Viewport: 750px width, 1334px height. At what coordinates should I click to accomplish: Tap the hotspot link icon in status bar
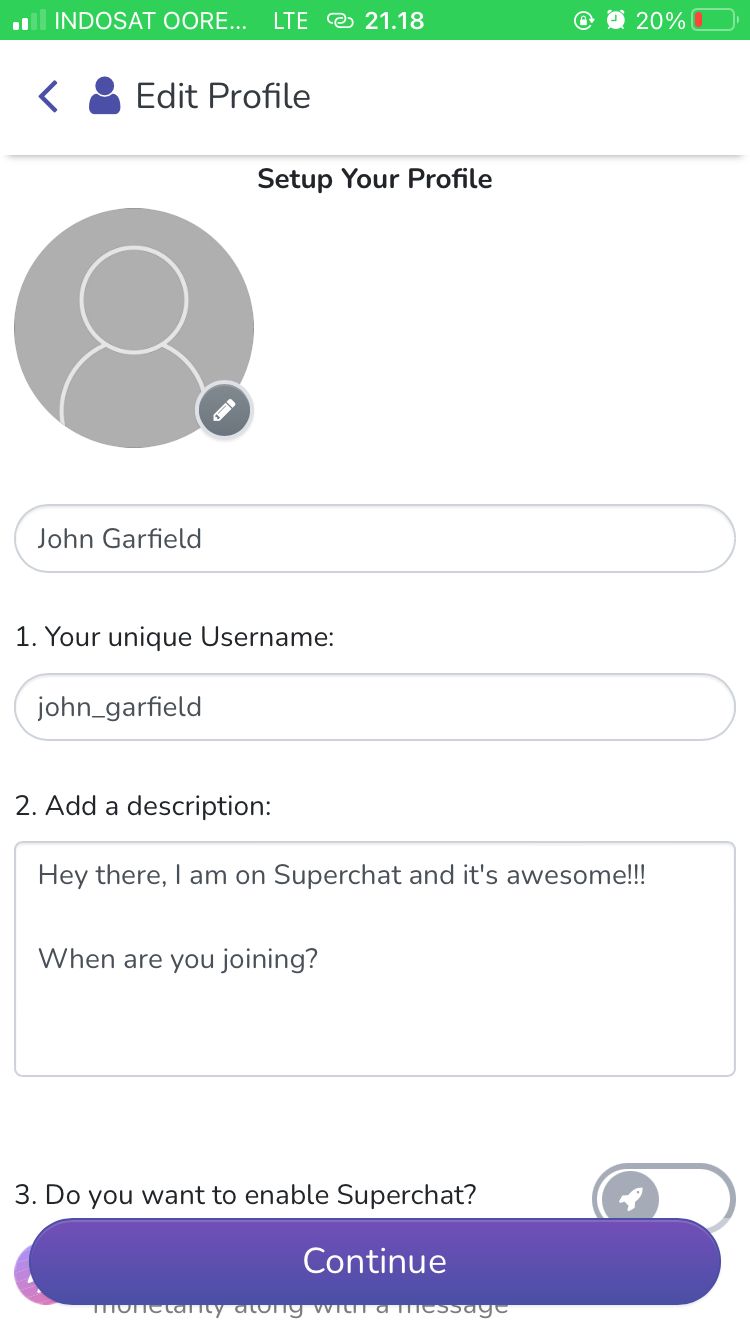pyautogui.click(x=341, y=20)
